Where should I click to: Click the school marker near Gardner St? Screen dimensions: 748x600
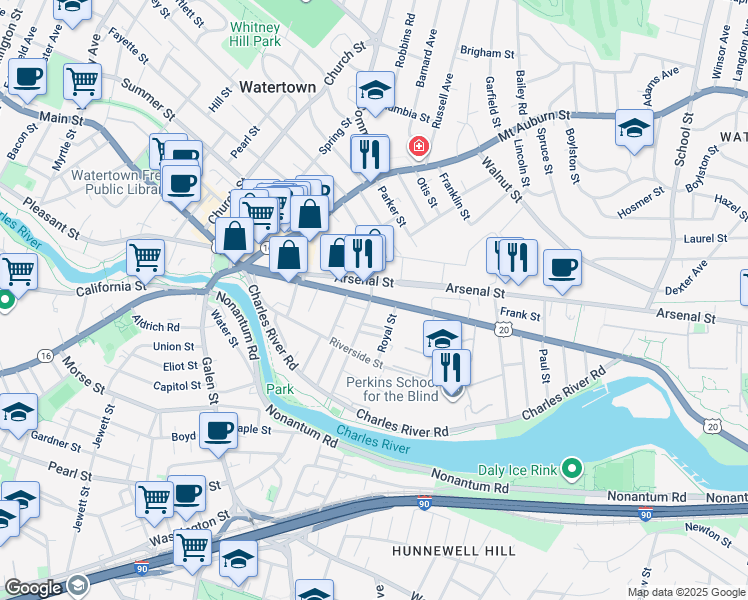pyautogui.click(x=19, y=413)
